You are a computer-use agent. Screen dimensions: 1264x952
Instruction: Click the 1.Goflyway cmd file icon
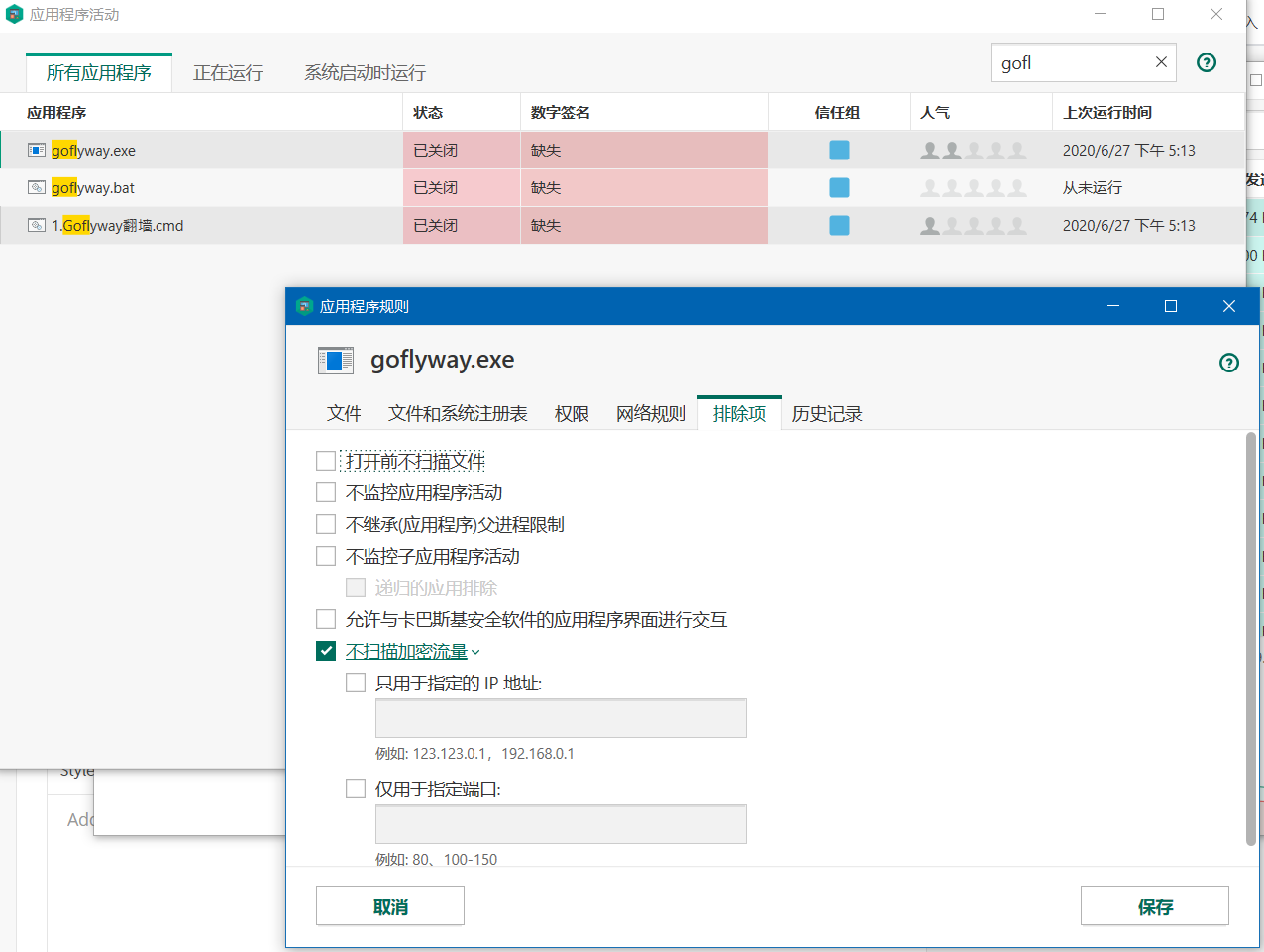point(37,226)
